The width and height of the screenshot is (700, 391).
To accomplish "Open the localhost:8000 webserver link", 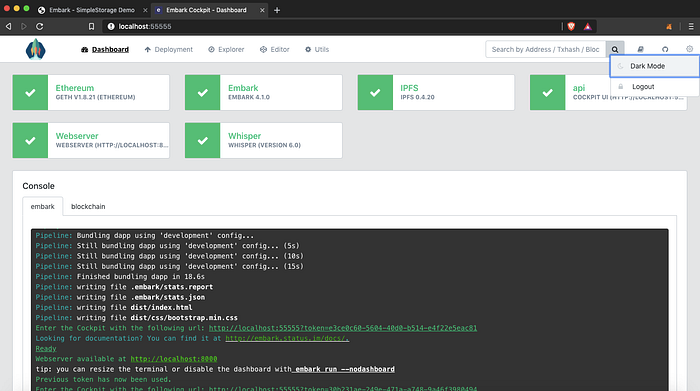I will click(x=174, y=359).
